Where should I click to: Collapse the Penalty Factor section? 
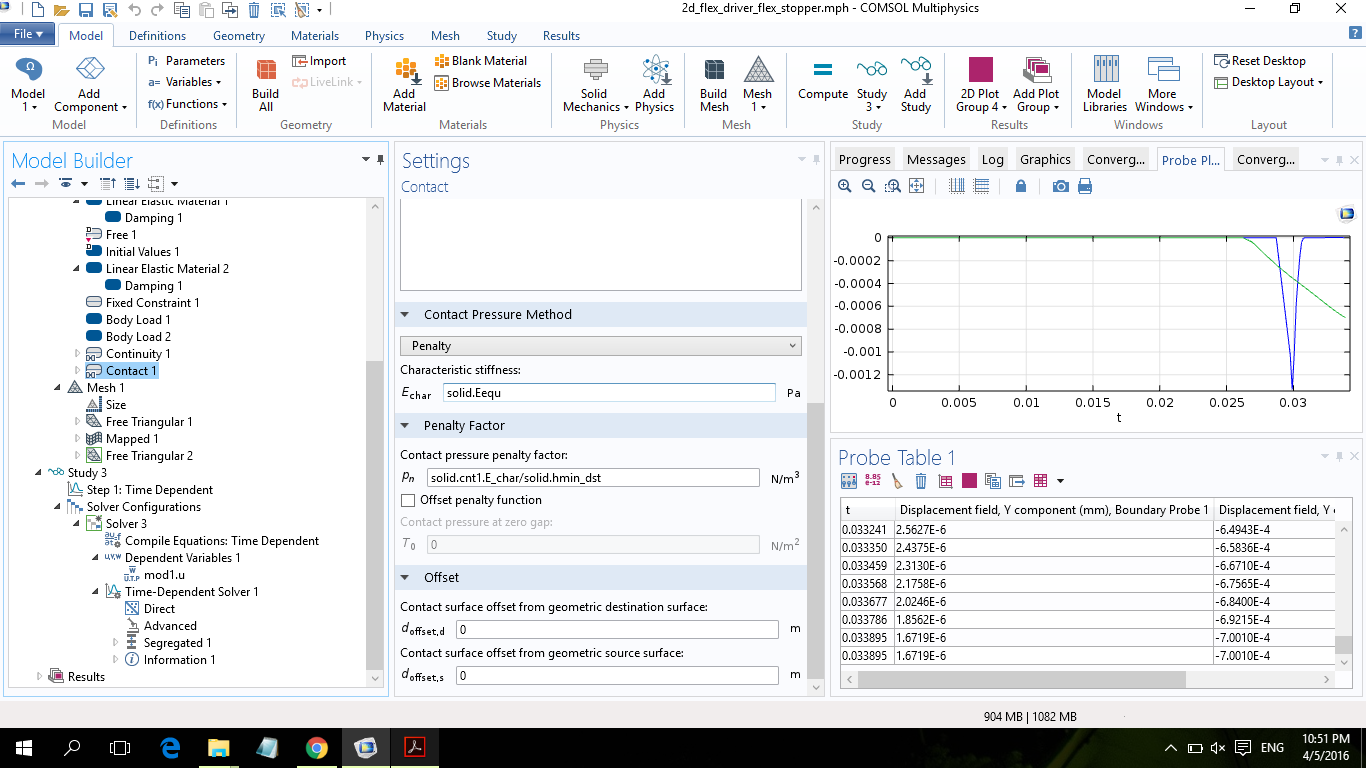(x=406, y=426)
